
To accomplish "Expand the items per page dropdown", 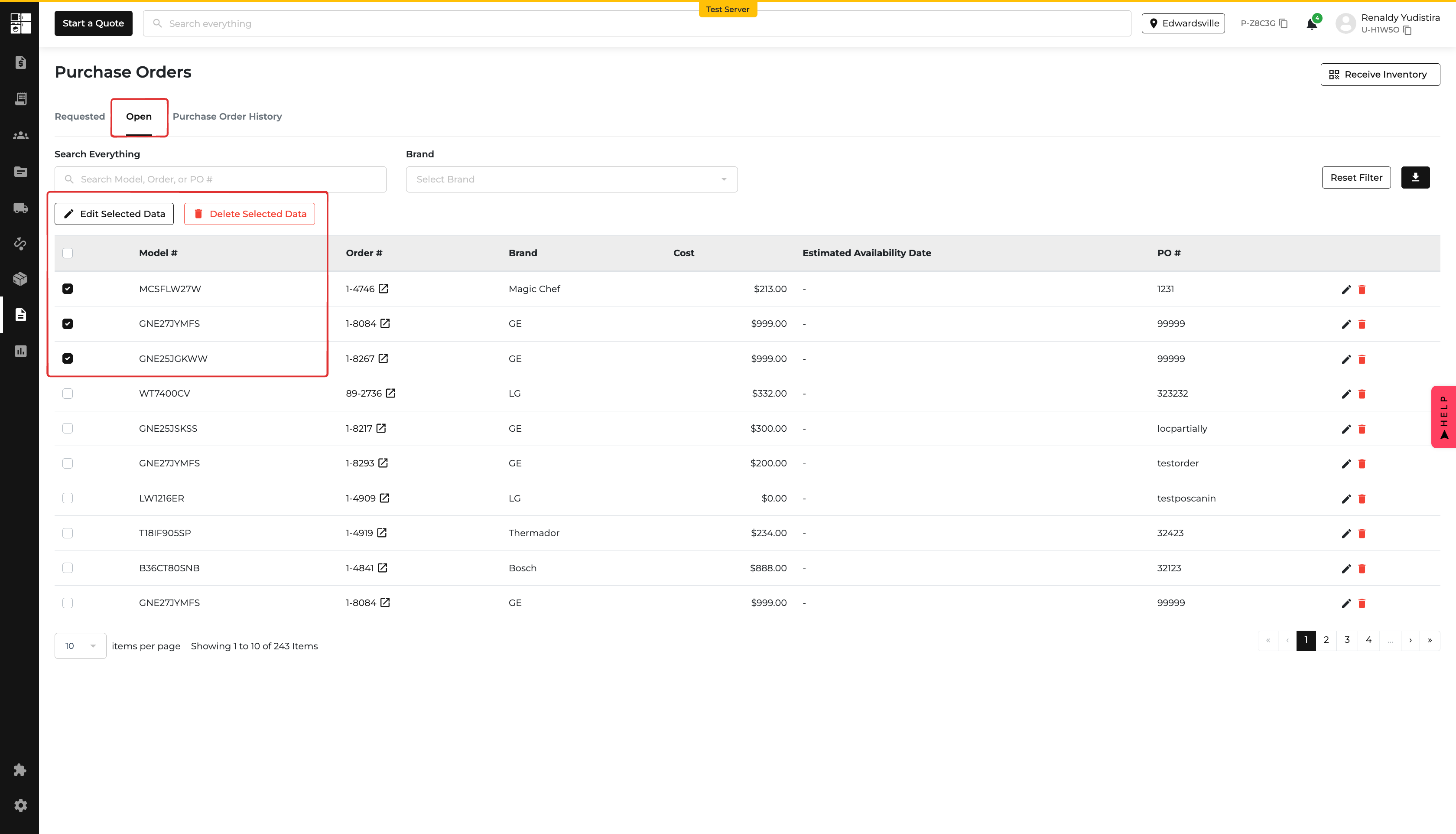I will [x=80, y=646].
